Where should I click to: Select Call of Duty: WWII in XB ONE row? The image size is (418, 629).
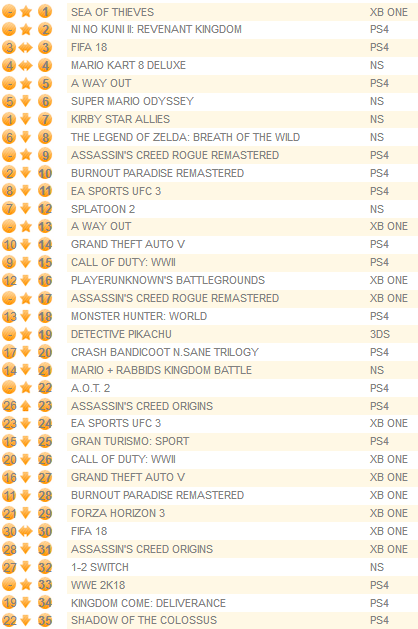tap(123, 459)
